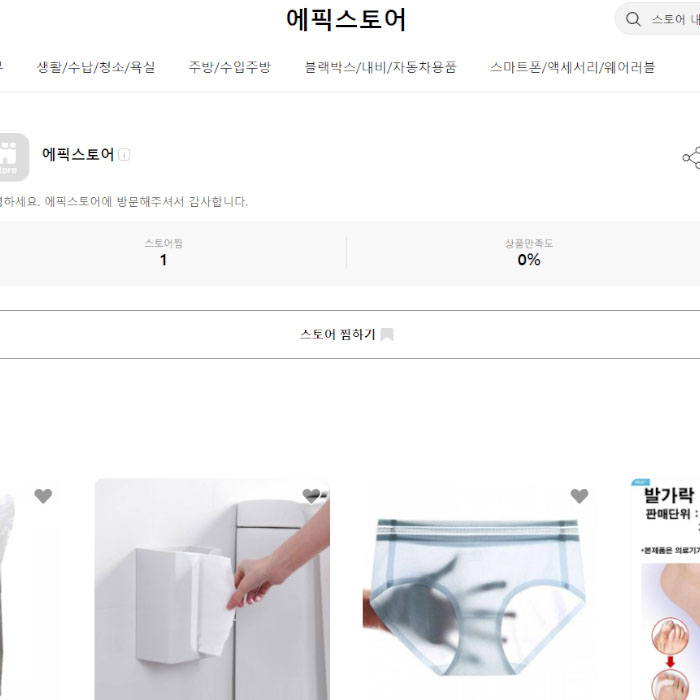The height and width of the screenshot is (700, 700).
Task: Click the 스토어 찜하기 button
Action: 346,334
